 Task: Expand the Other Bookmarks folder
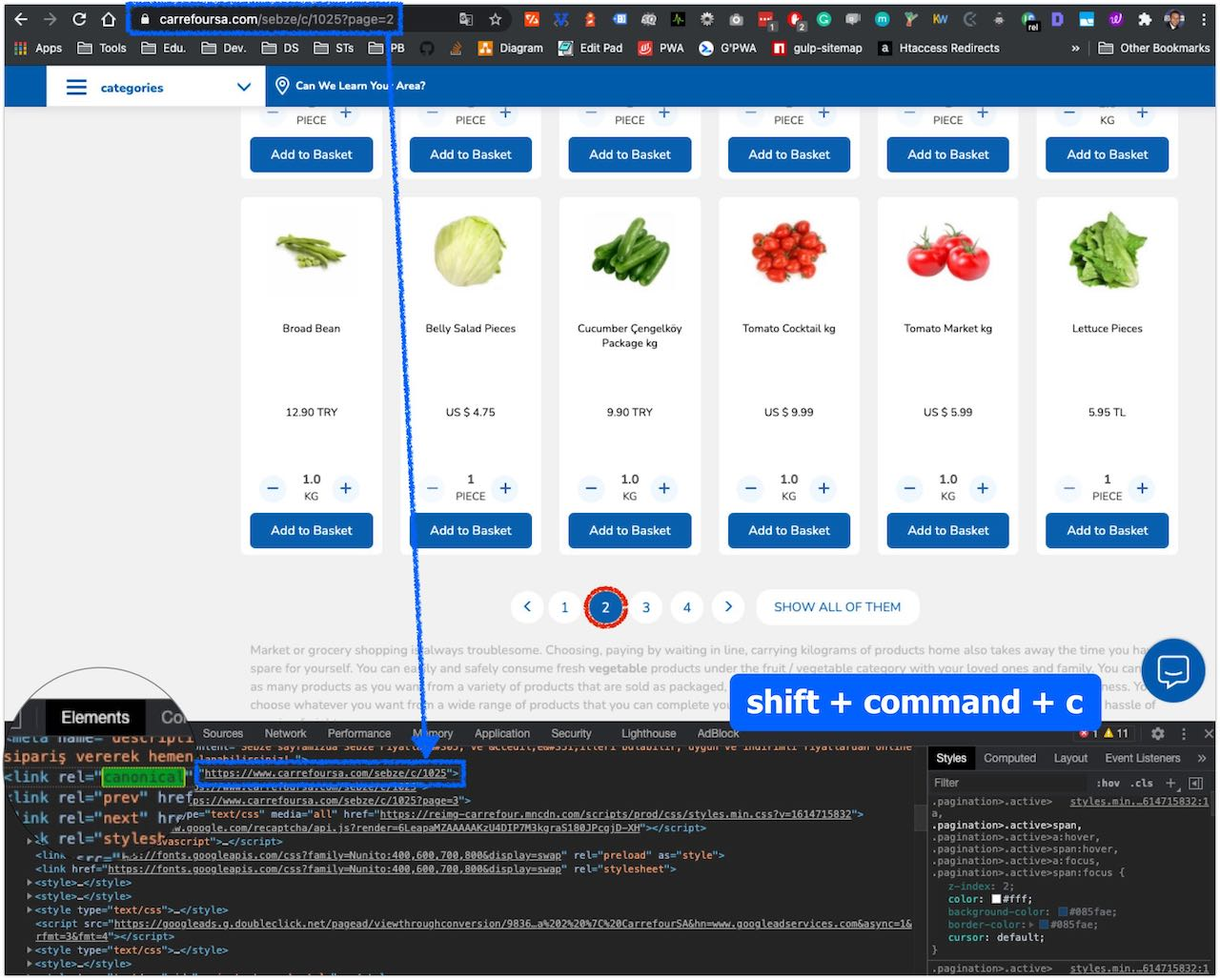(x=1154, y=48)
